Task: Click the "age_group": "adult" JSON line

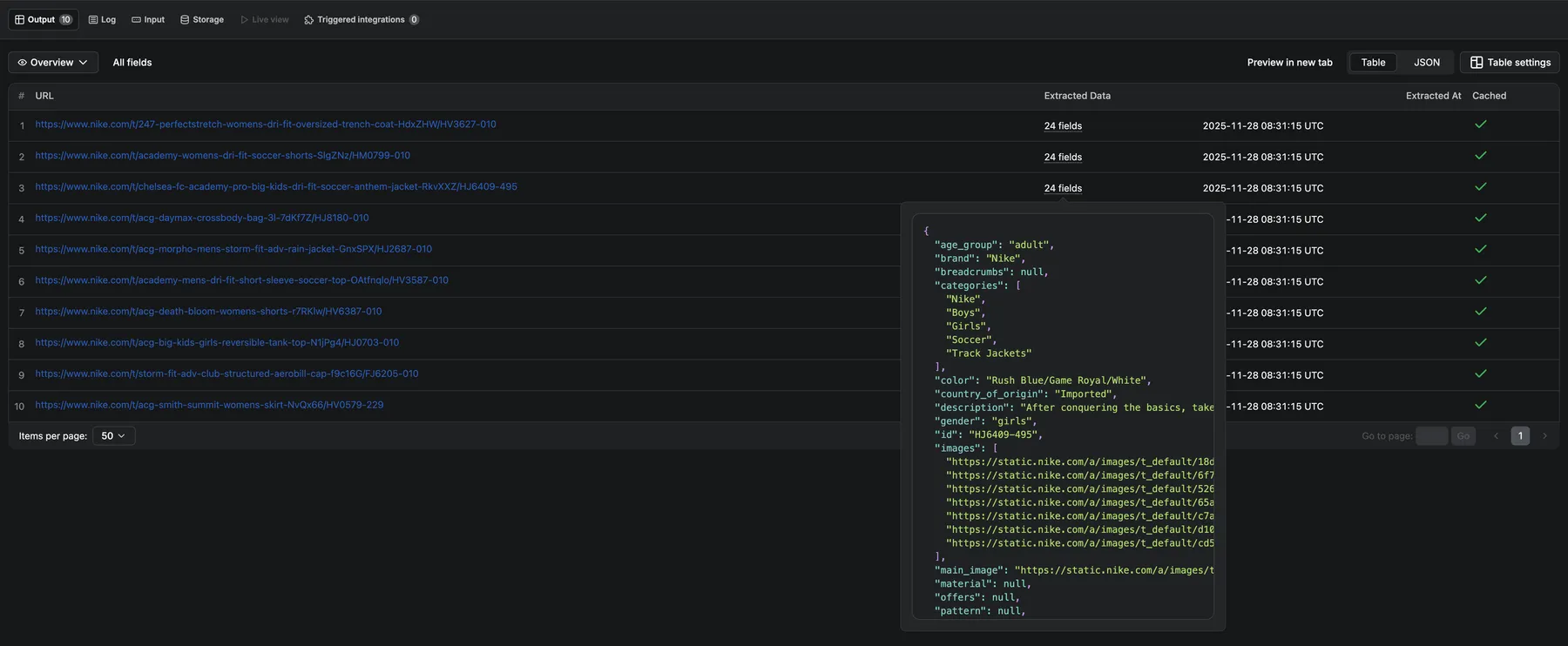Action: click(994, 245)
